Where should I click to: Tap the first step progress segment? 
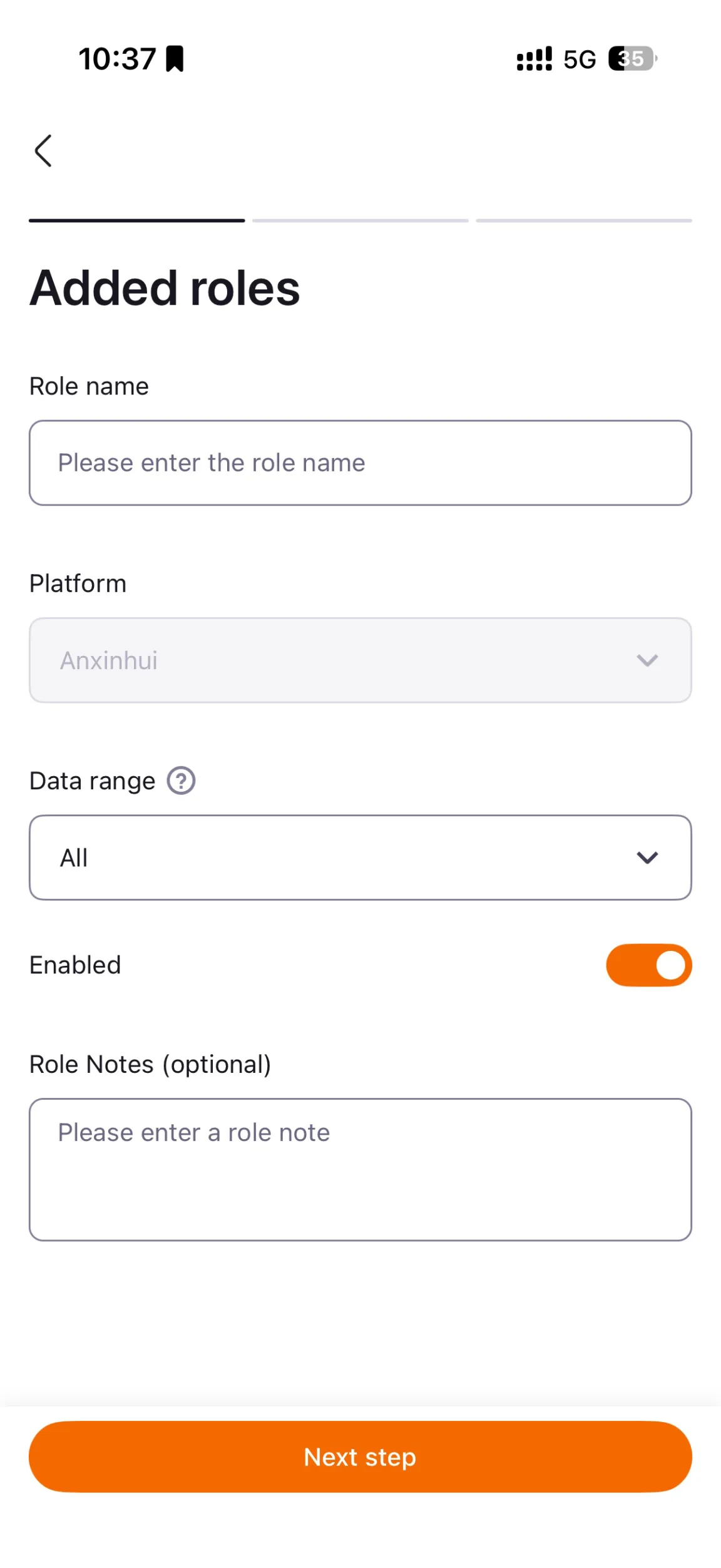[x=136, y=220]
